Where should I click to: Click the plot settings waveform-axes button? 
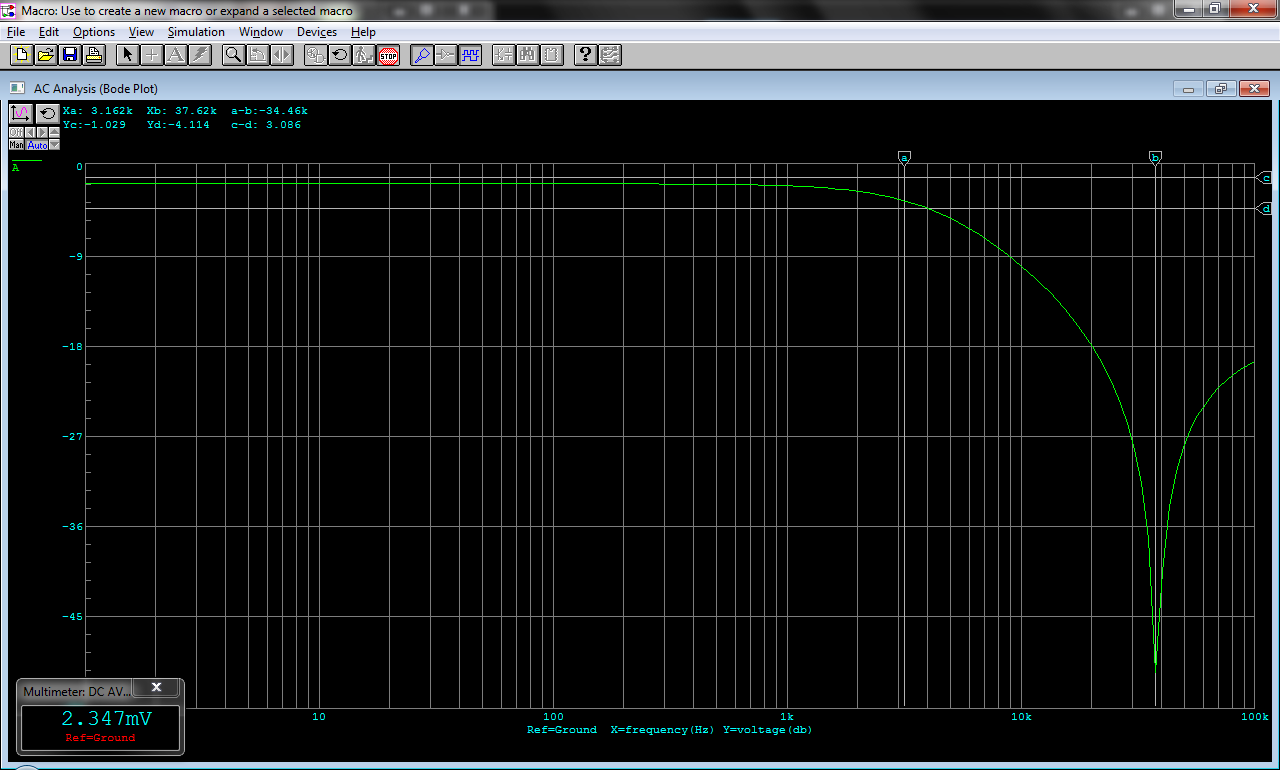pyautogui.click(x=21, y=113)
